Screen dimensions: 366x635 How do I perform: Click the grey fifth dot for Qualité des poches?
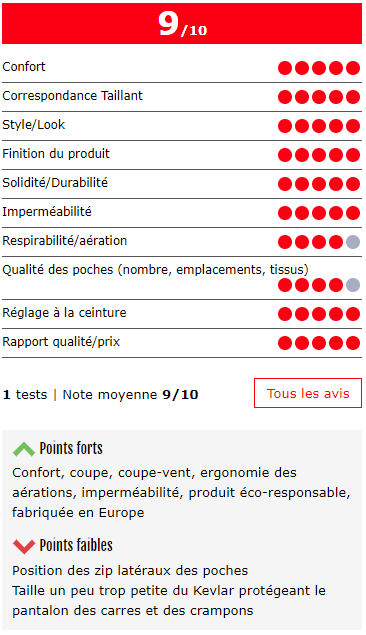[x=353, y=285]
